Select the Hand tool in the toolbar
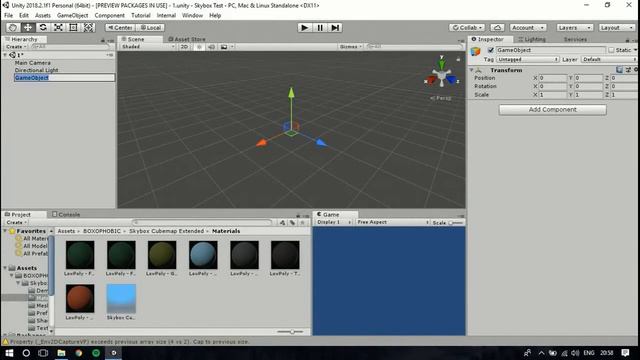Image resolution: width=640 pixels, height=360 pixels. [12, 27]
